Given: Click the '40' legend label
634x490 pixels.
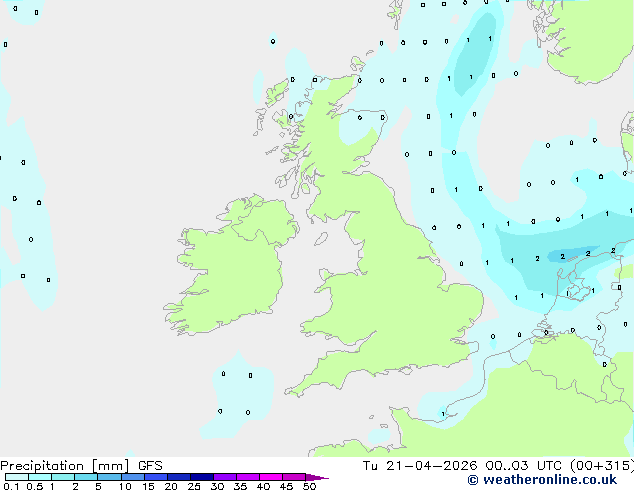Looking at the screenshot, I should [263, 486].
